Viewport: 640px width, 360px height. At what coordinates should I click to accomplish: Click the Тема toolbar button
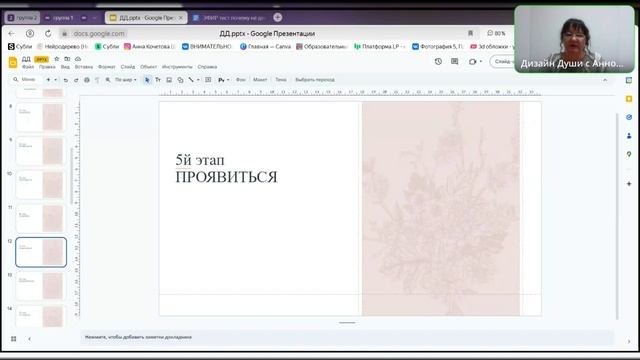[x=281, y=80]
